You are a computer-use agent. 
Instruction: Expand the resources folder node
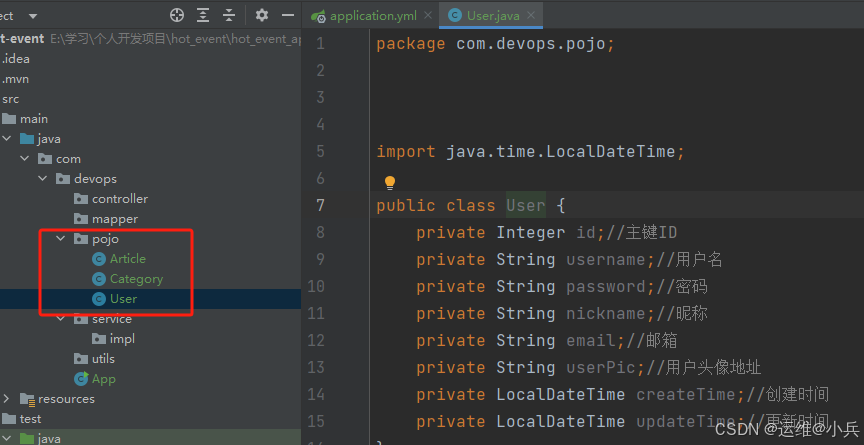click(x=7, y=398)
